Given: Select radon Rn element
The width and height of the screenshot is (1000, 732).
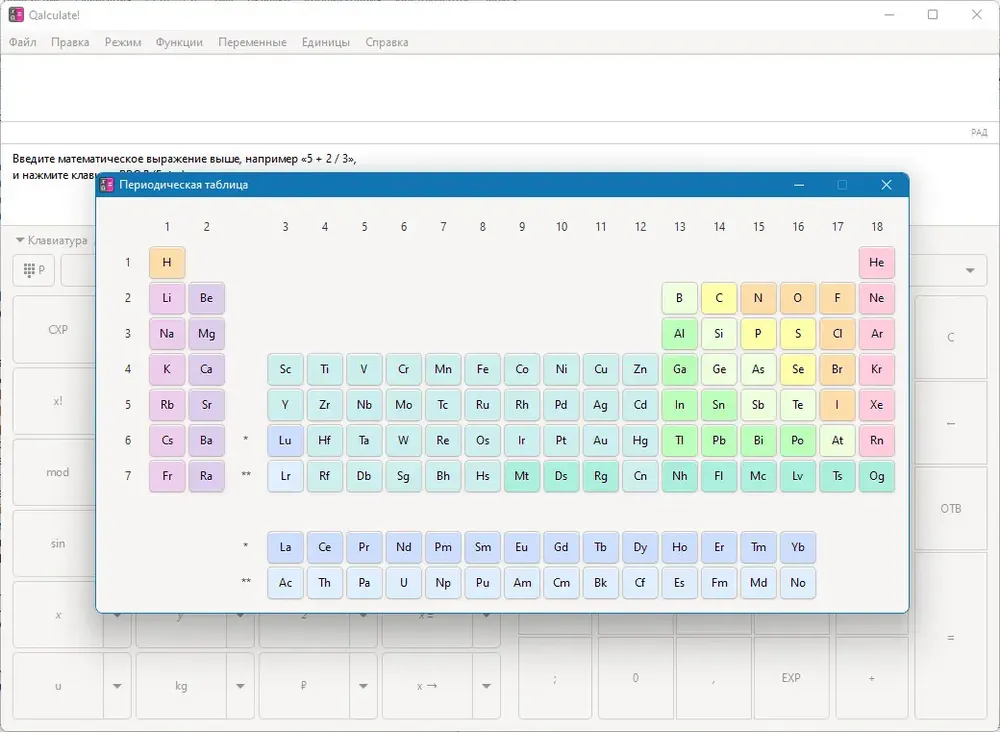Looking at the screenshot, I should [x=877, y=441].
